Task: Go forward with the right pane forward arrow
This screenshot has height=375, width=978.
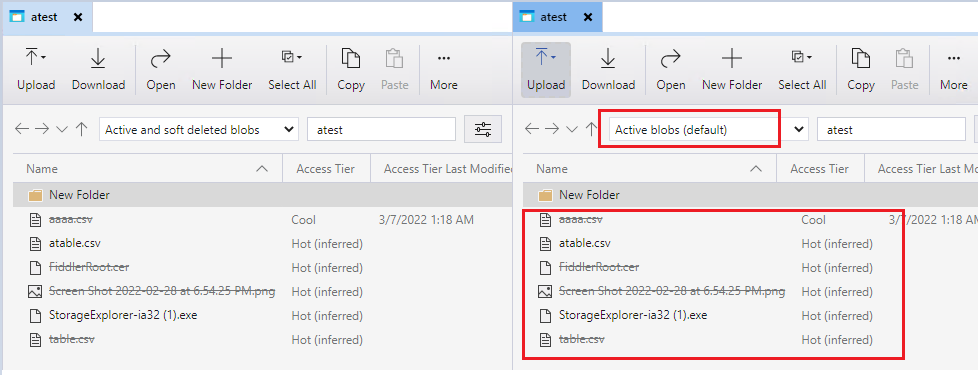Action: click(552, 129)
